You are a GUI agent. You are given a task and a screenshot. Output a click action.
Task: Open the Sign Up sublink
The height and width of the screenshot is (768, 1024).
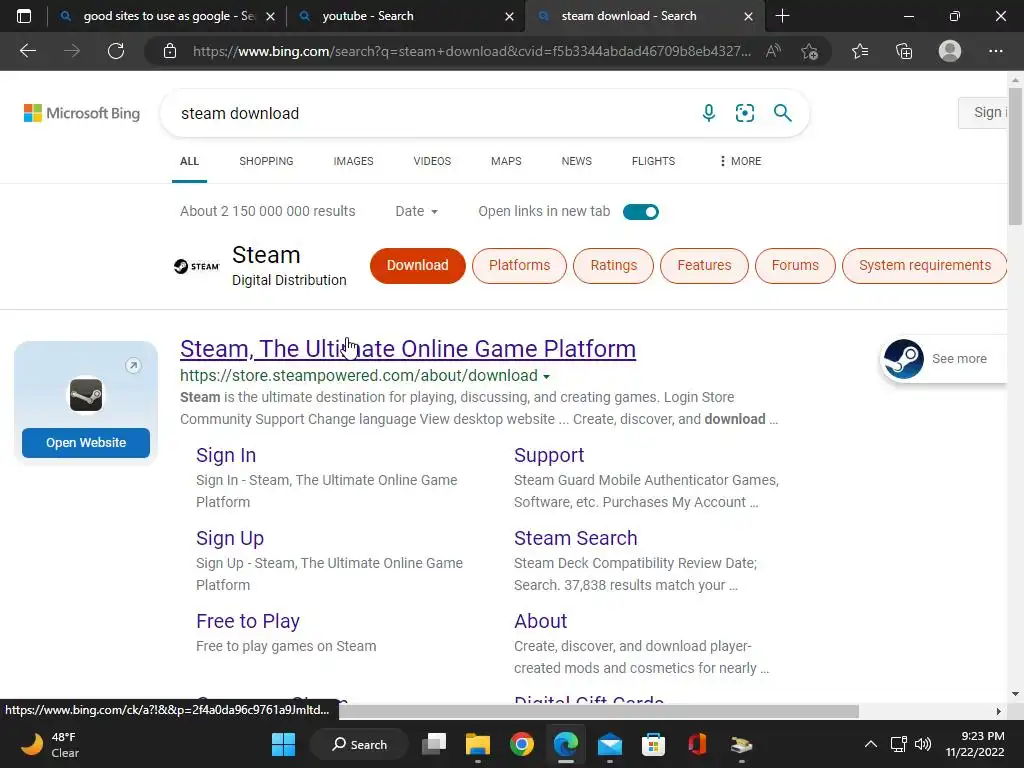(x=230, y=538)
